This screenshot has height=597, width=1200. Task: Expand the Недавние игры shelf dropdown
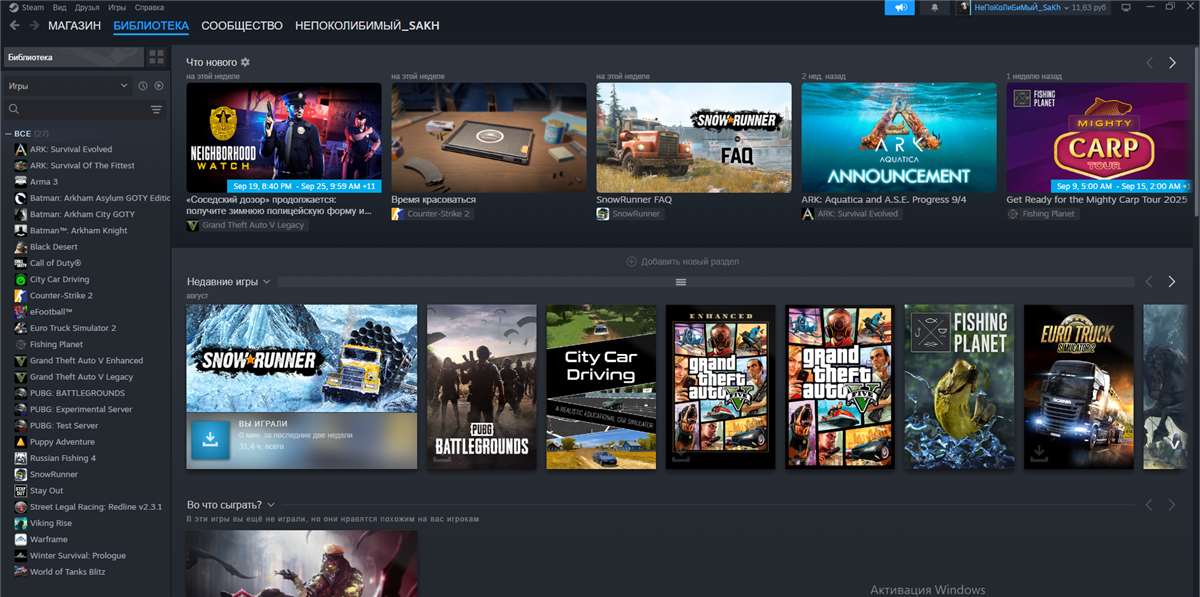pos(267,282)
